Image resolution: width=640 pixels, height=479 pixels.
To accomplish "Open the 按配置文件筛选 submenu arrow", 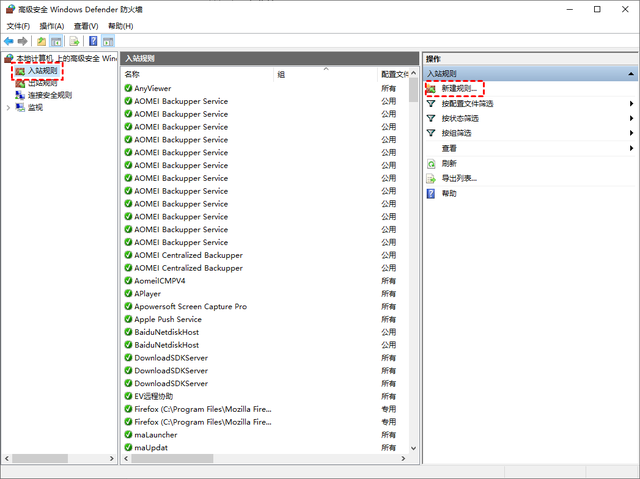I will click(631, 104).
